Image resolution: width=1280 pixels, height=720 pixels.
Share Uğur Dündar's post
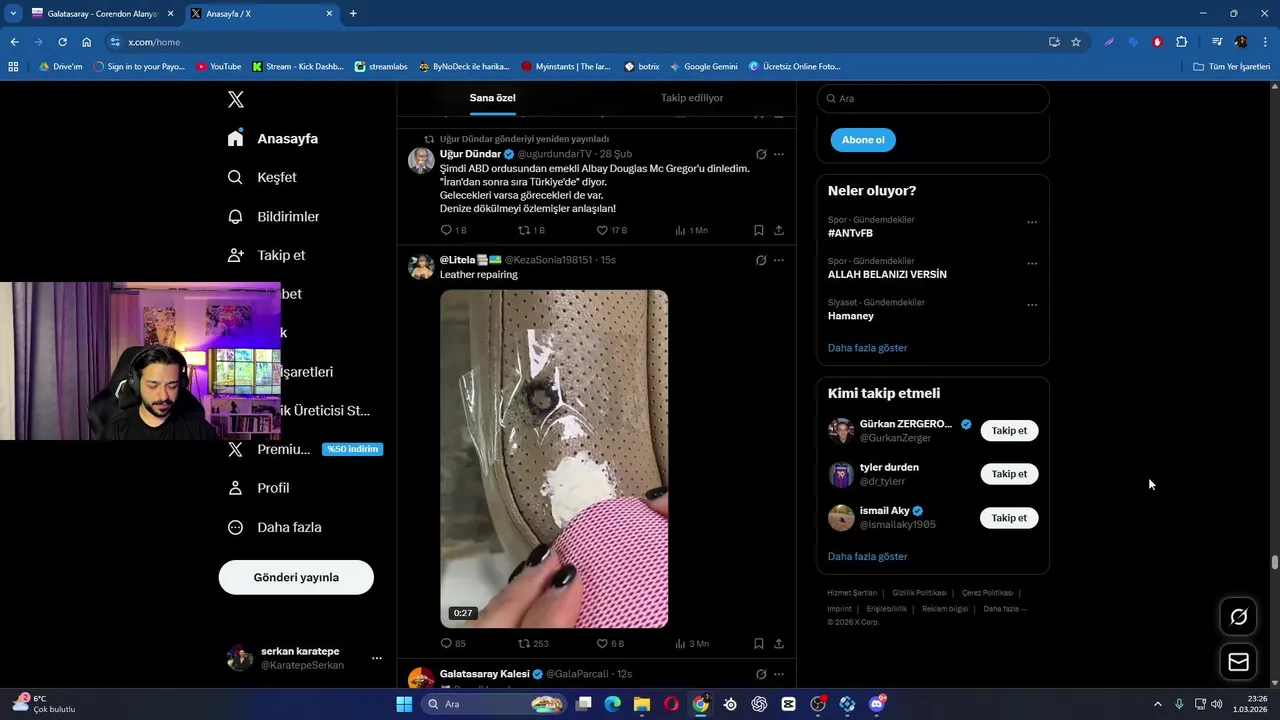pos(779,230)
